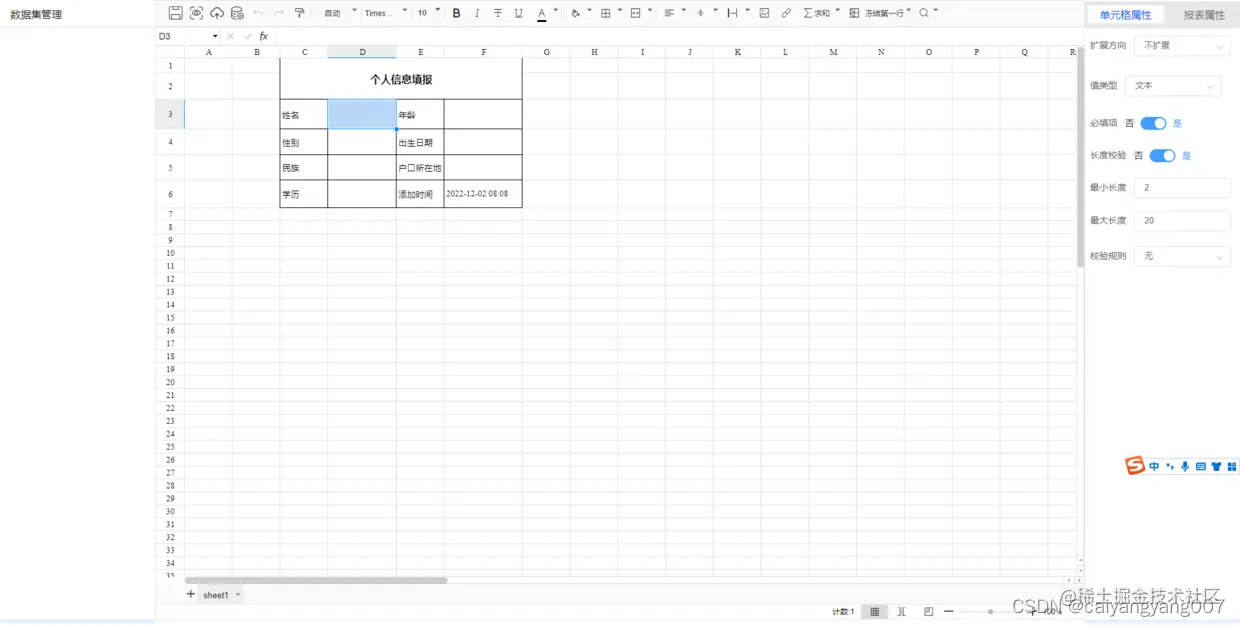The width and height of the screenshot is (1240, 626).
Task: Switch to 单元格属性 tab
Action: 1125,15
